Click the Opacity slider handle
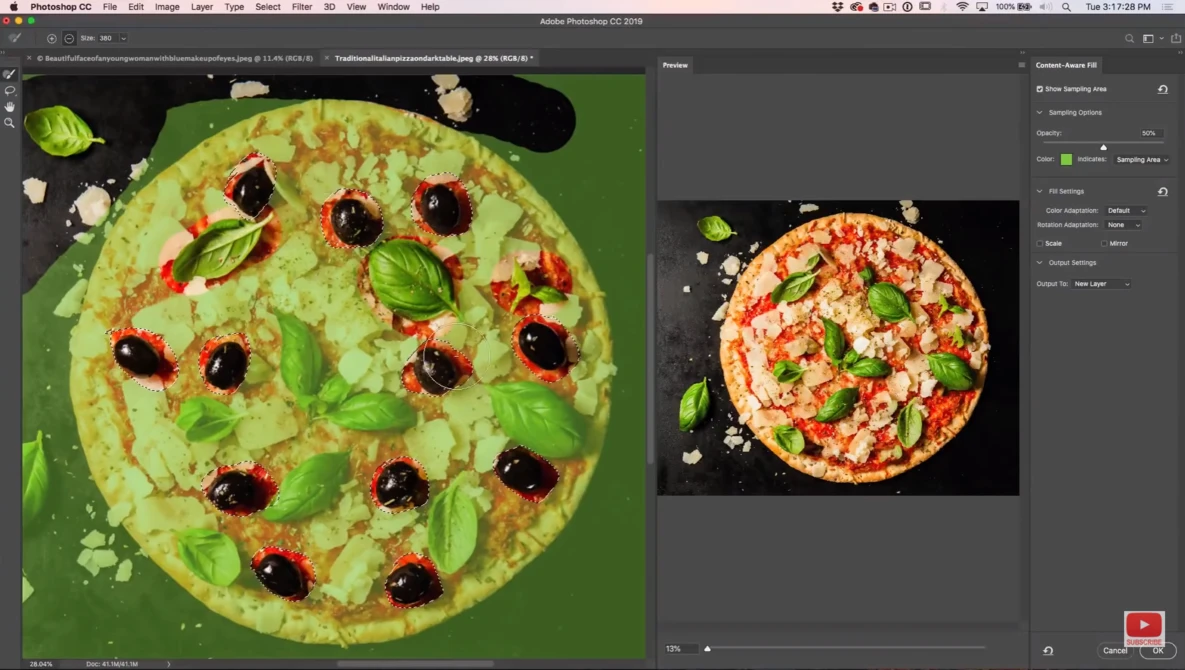1185x670 pixels. pos(1103,147)
